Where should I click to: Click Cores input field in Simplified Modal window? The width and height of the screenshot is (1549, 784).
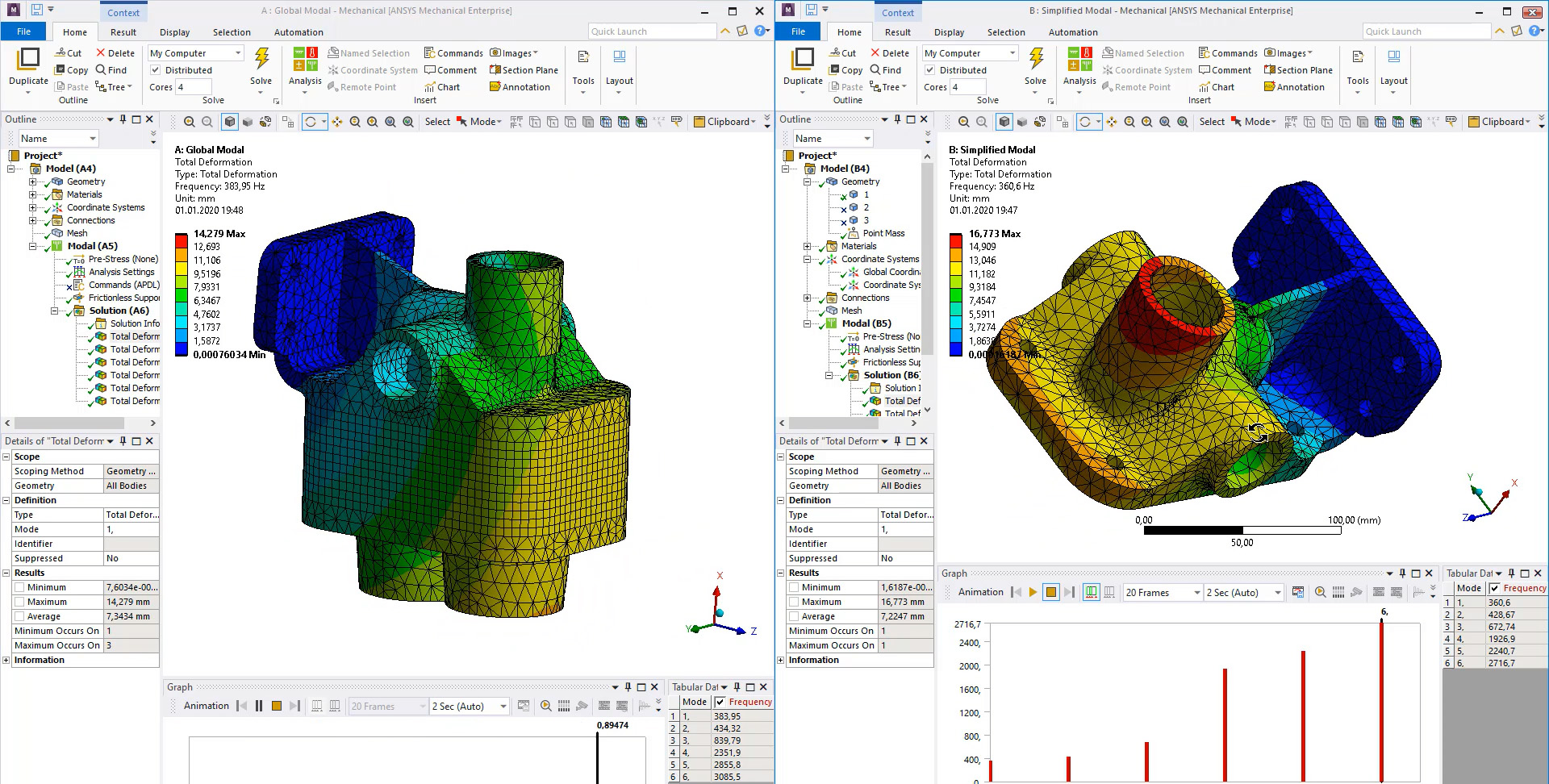(967, 87)
